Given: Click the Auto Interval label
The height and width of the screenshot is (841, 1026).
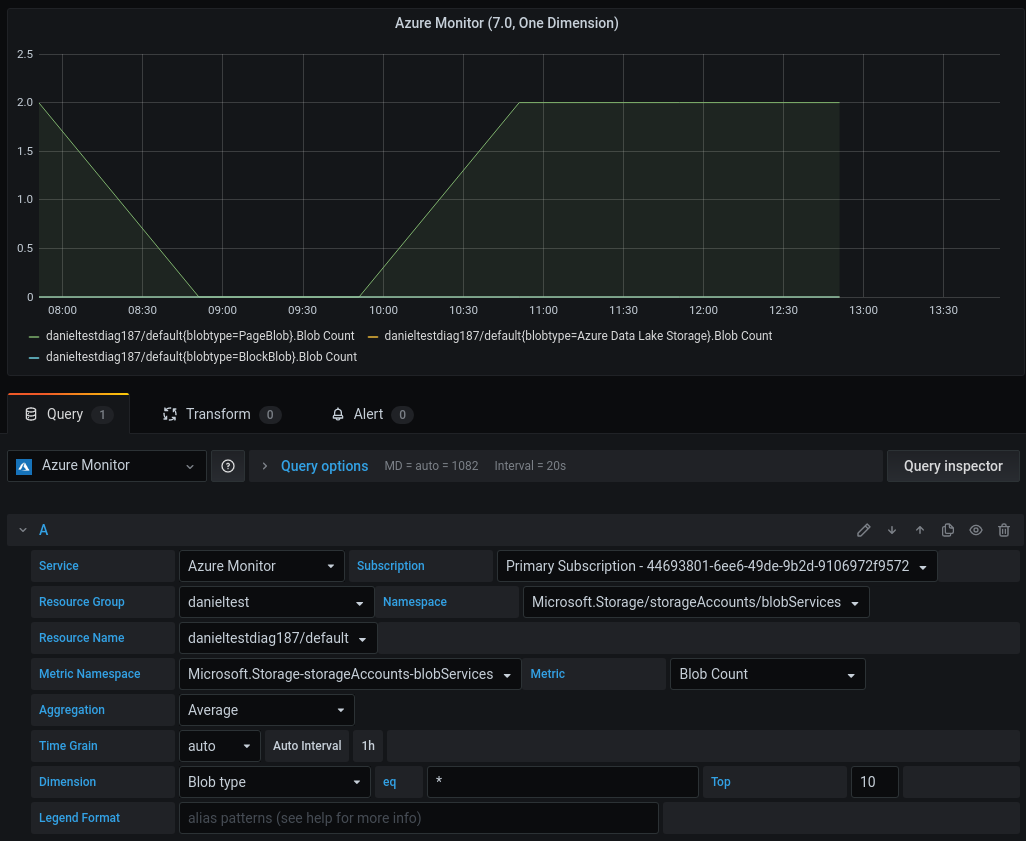Looking at the screenshot, I should point(307,746).
